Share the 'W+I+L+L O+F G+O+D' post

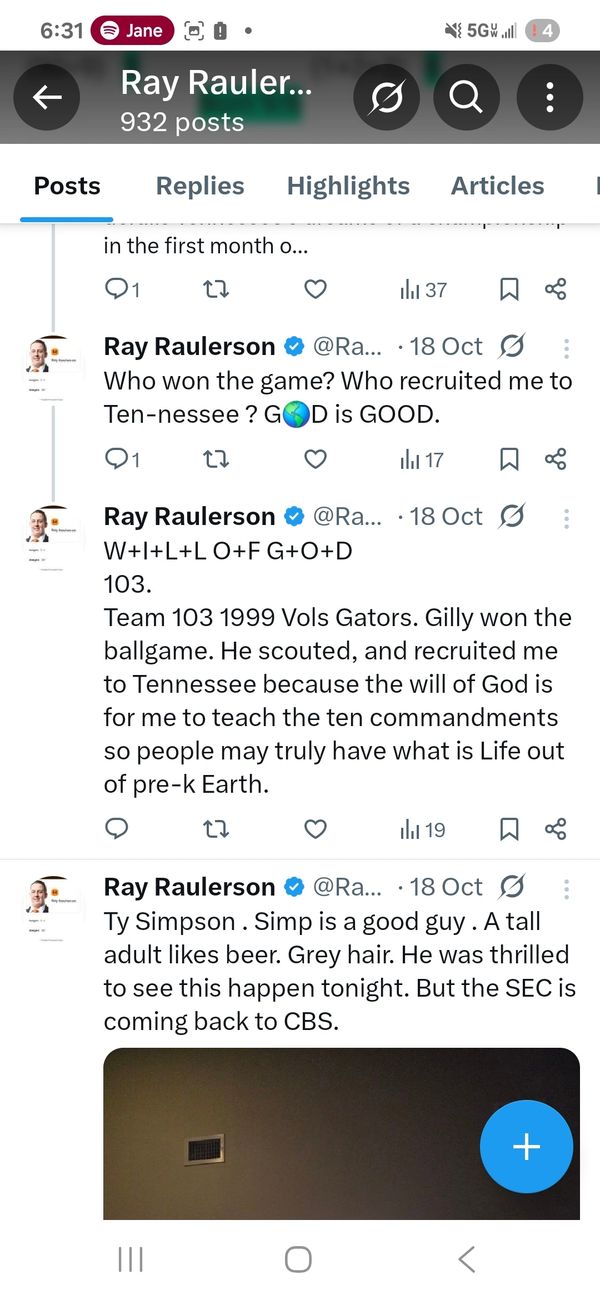click(556, 830)
